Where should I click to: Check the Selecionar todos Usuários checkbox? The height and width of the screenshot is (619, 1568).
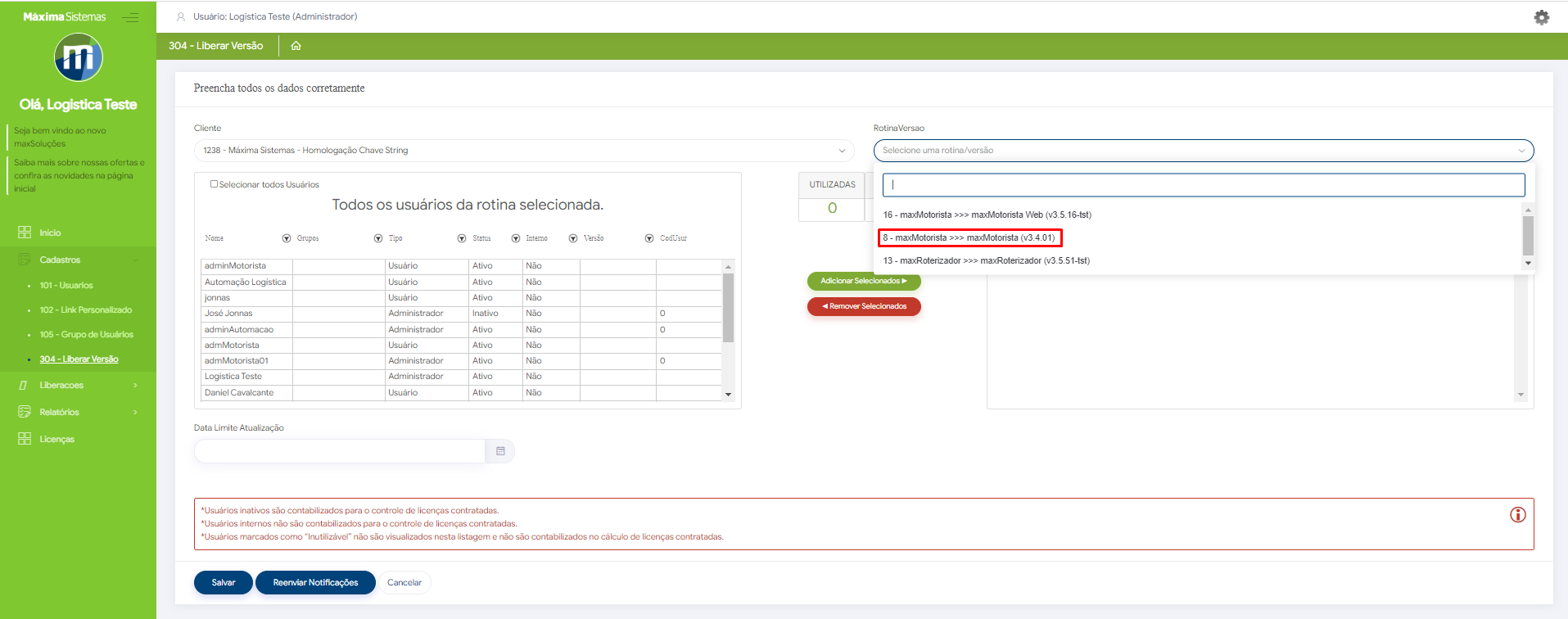pyautogui.click(x=215, y=184)
